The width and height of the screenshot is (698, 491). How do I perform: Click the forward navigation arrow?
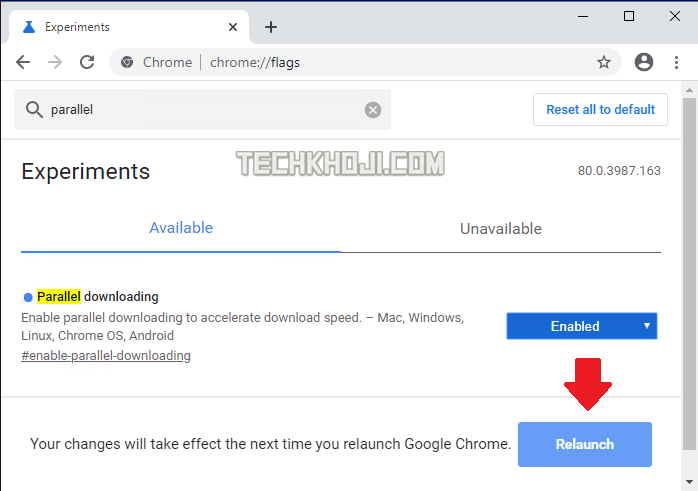[x=55, y=62]
